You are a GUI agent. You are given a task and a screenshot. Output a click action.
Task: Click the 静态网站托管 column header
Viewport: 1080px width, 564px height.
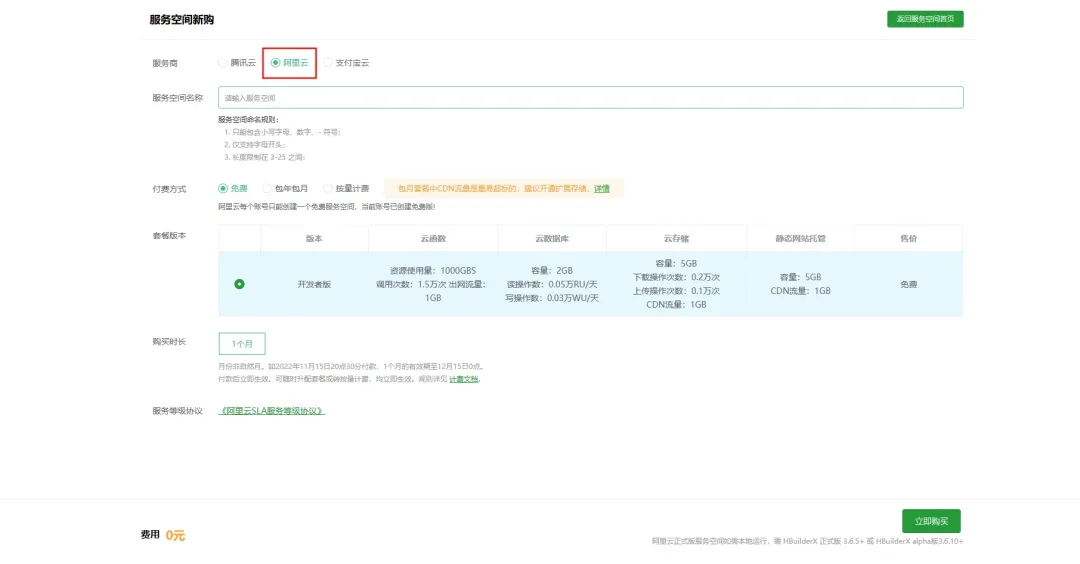pos(800,238)
